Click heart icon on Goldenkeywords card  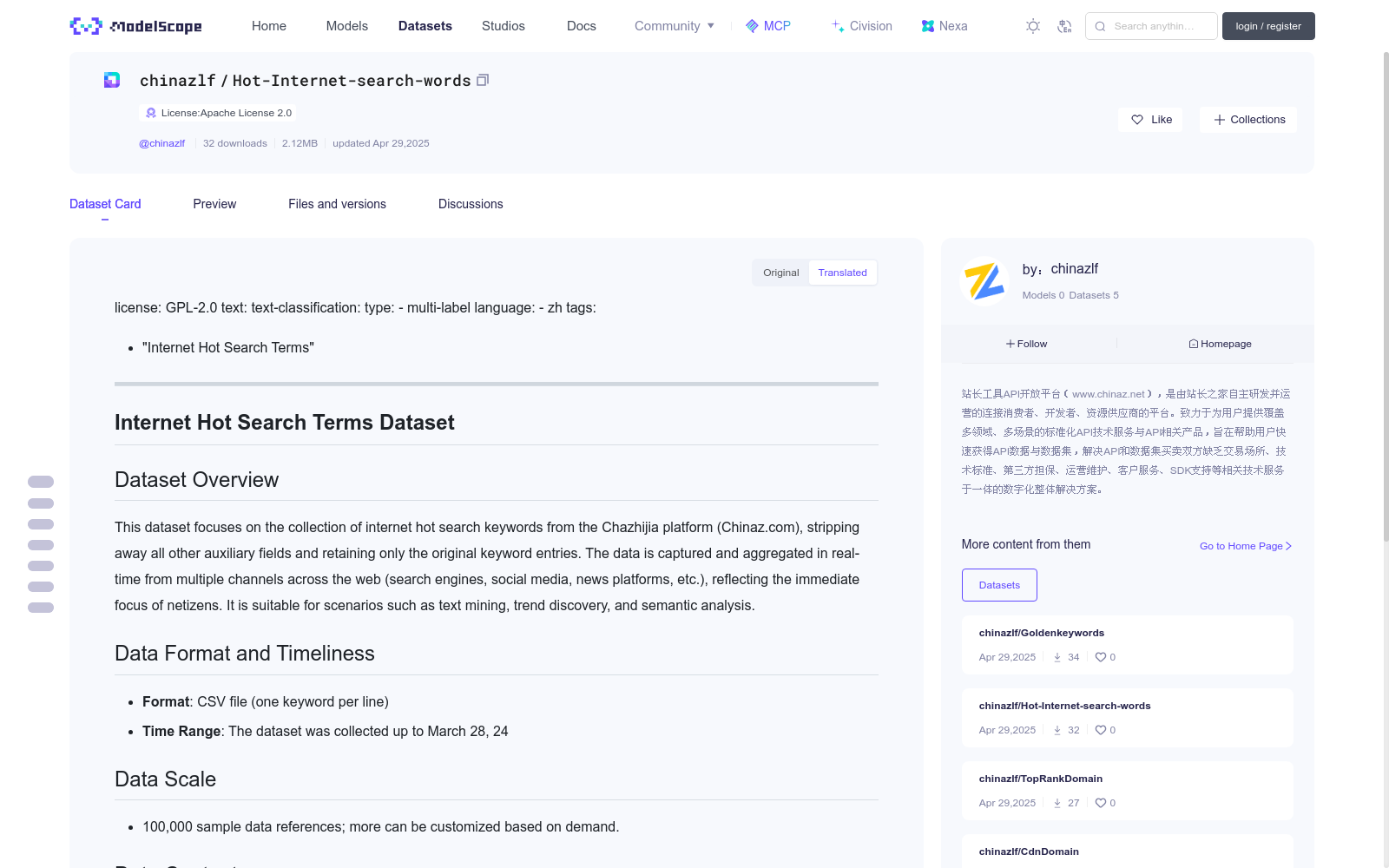pos(1101,657)
